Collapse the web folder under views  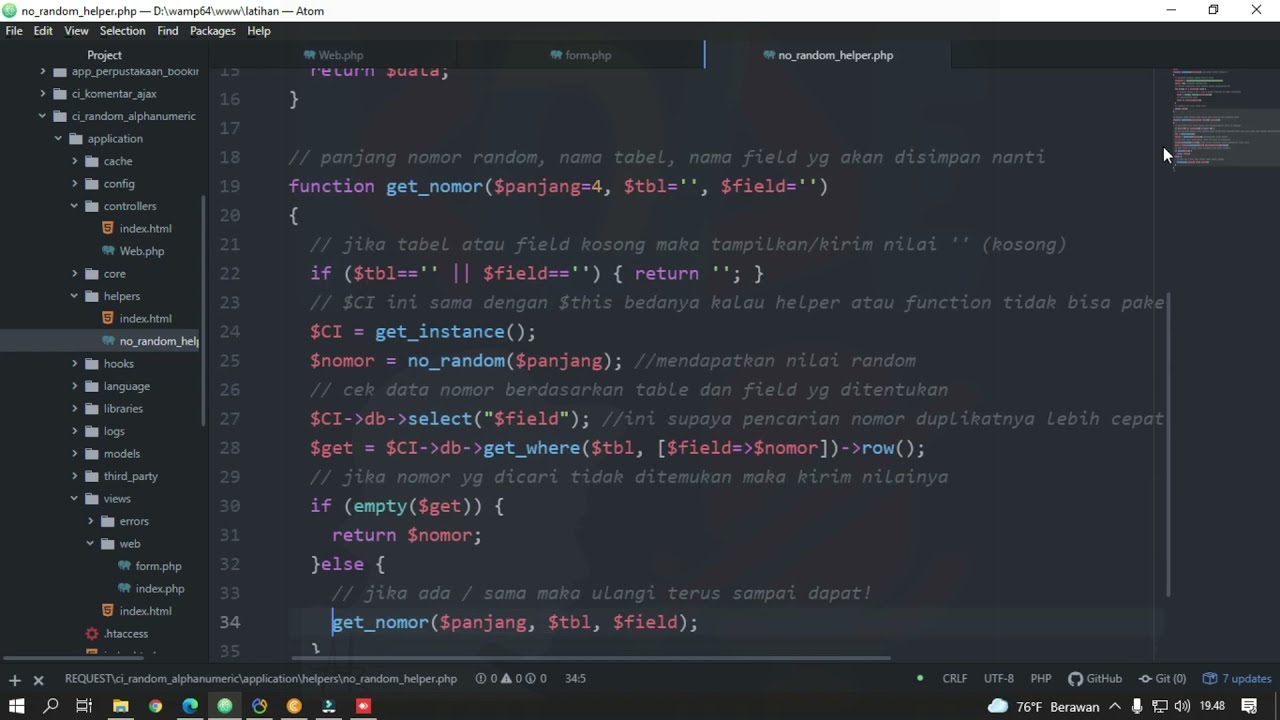pyautogui.click(x=90, y=544)
